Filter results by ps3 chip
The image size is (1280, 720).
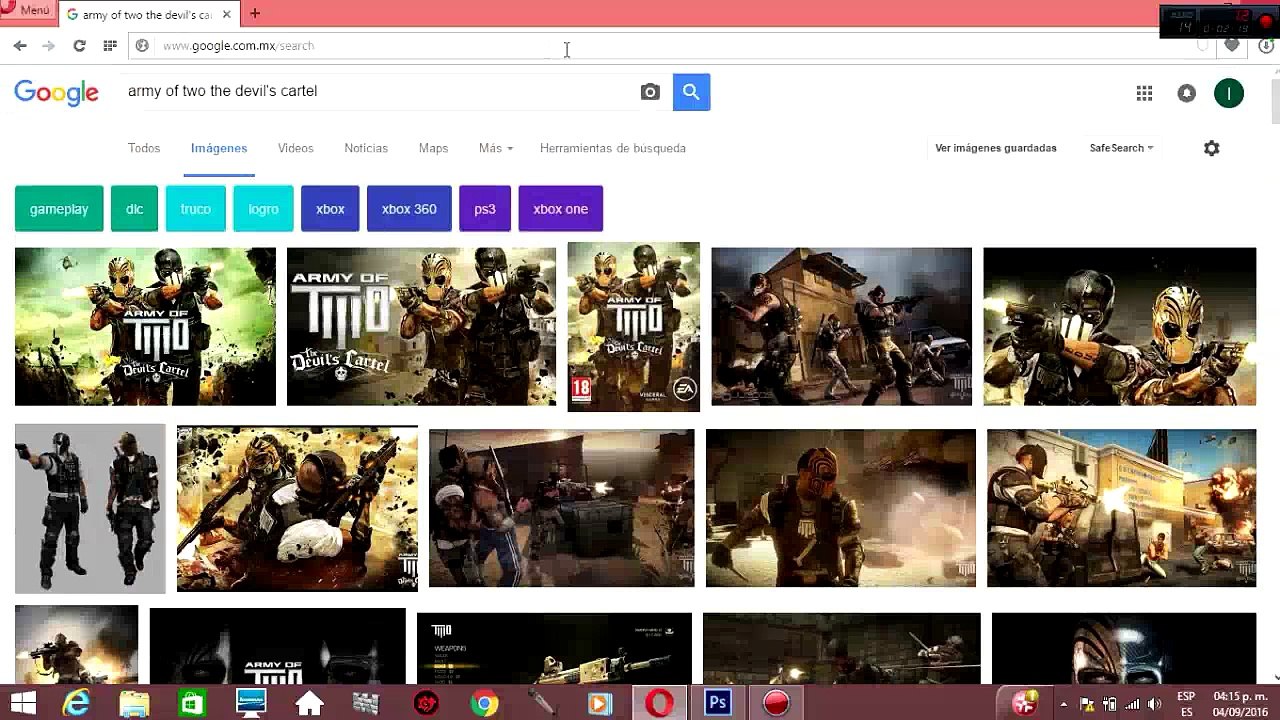tap(485, 209)
